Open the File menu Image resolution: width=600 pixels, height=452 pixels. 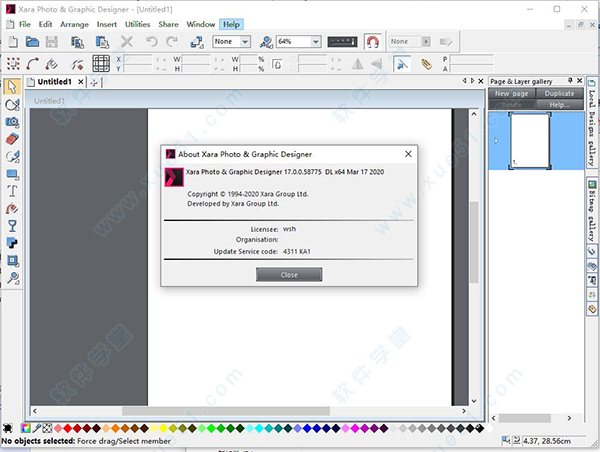pos(25,24)
